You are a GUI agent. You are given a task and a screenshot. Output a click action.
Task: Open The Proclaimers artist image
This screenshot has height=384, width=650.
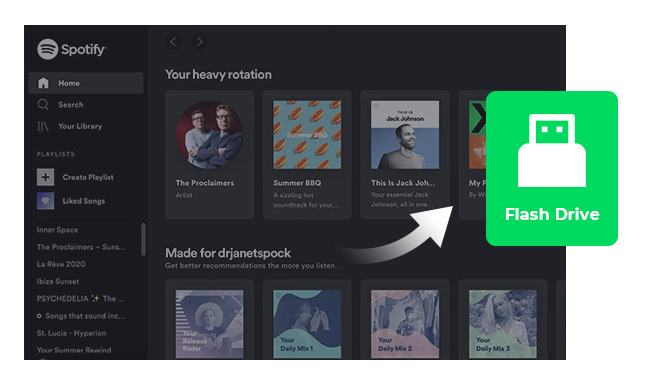point(209,134)
